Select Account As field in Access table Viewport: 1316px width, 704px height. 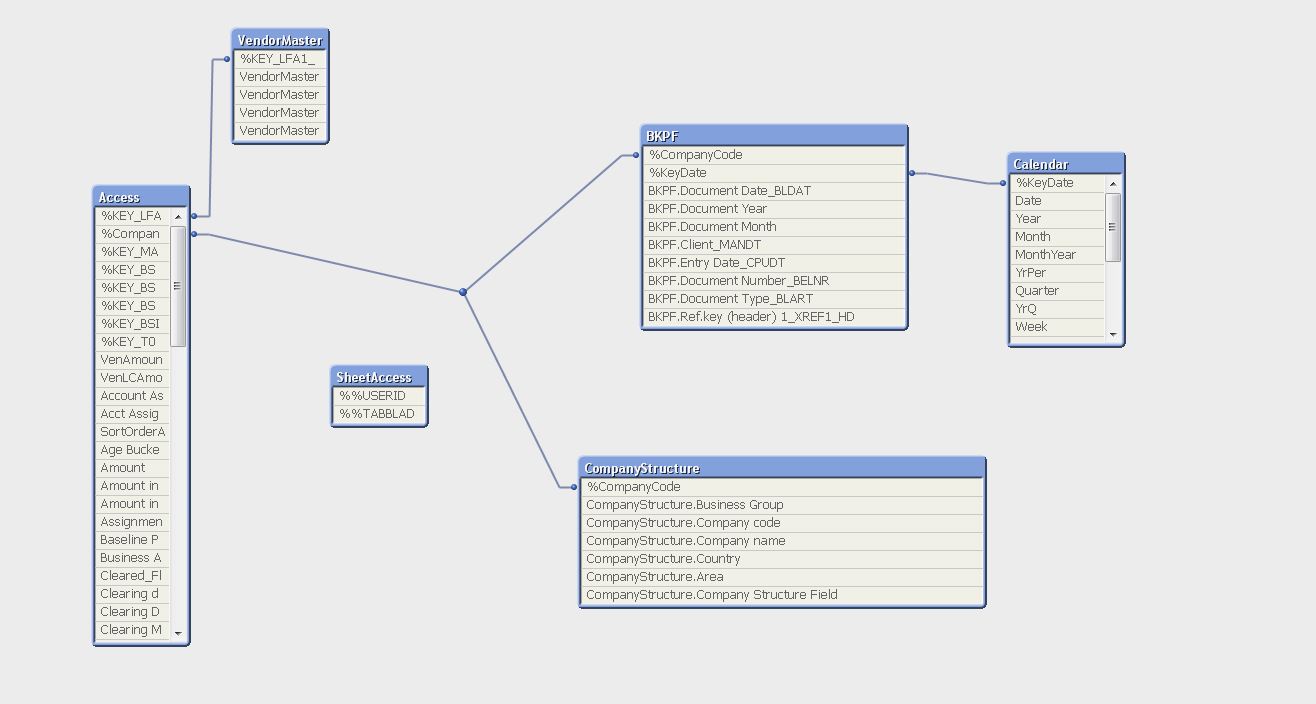pos(134,396)
